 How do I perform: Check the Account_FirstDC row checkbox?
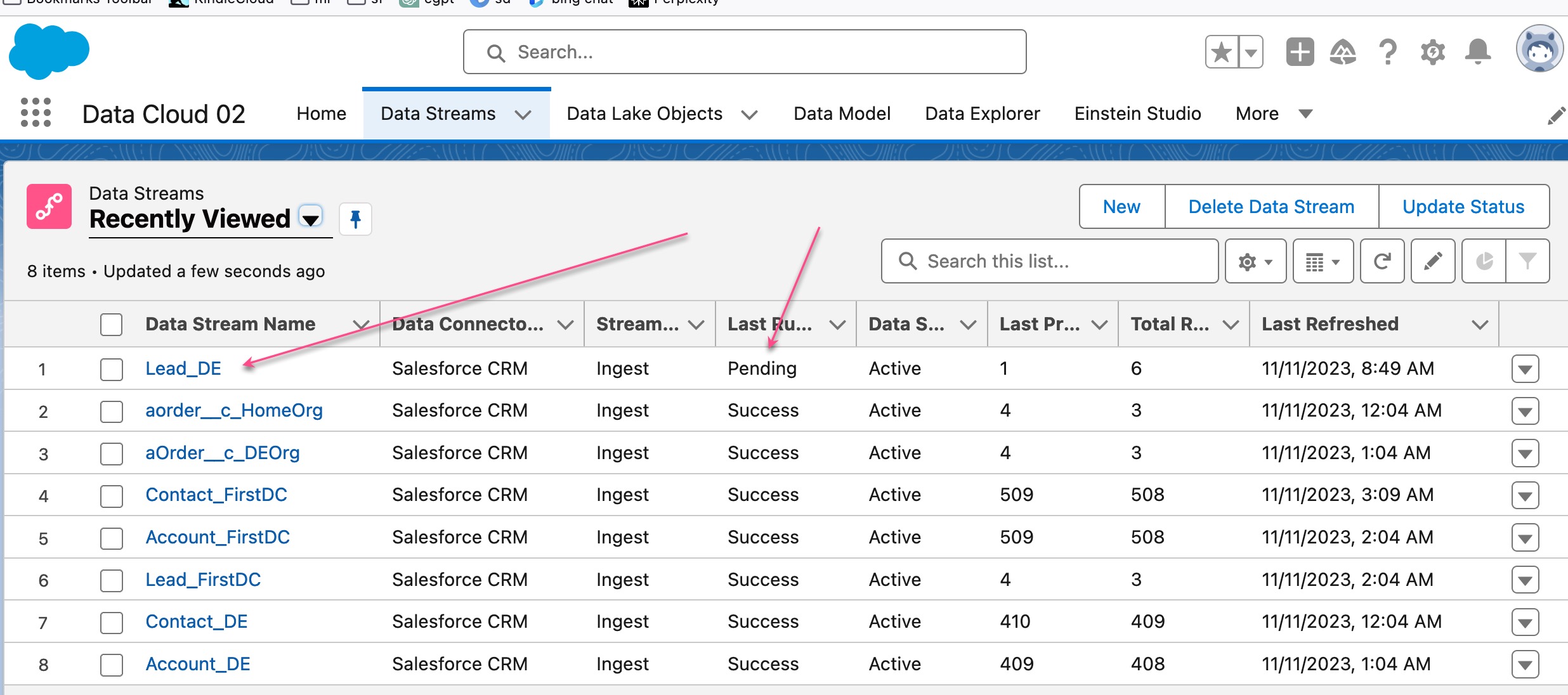pyautogui.click(x=111, y=538)
